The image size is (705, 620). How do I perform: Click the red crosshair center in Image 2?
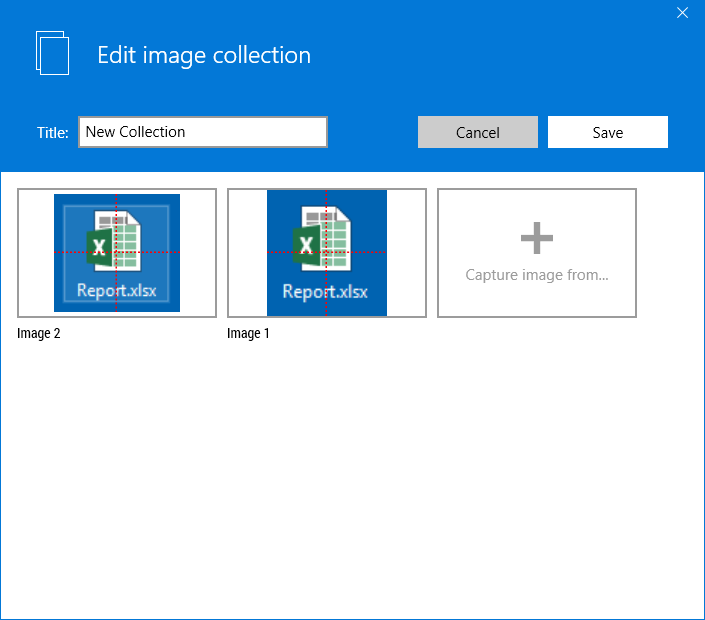116,253
